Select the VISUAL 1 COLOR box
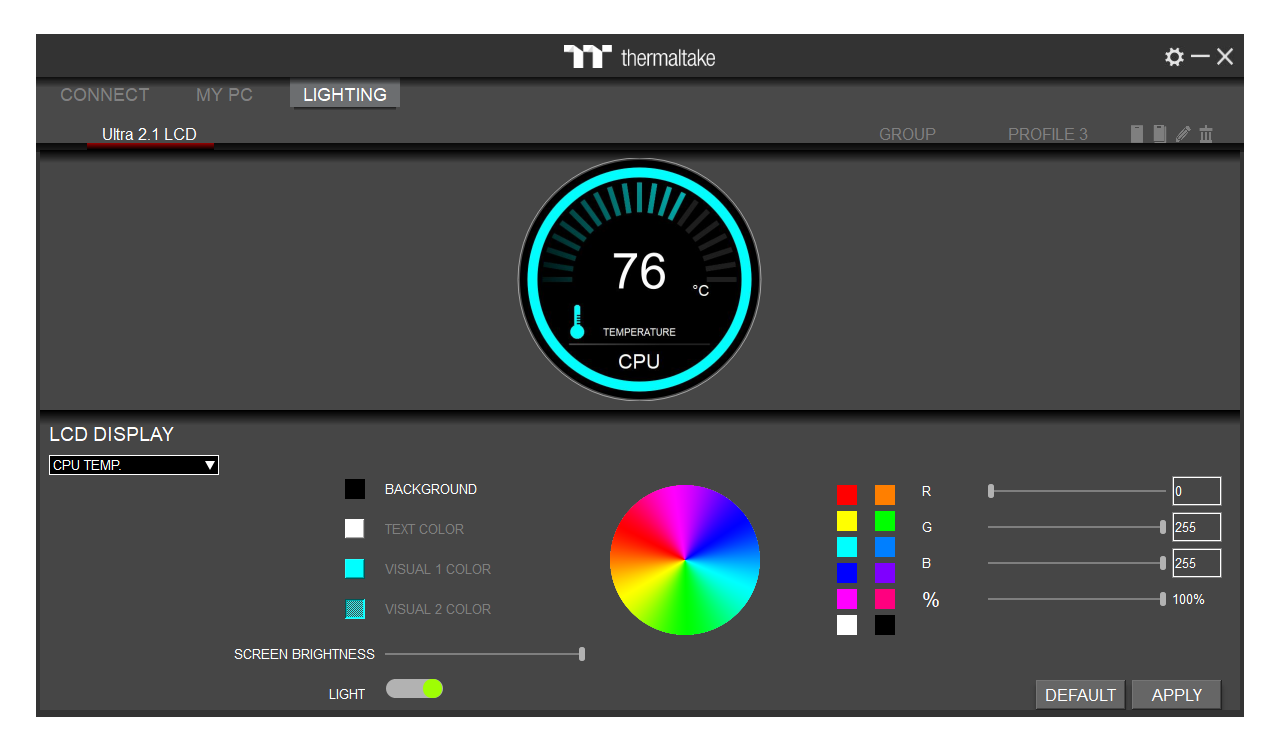 (x=355, y=569)
